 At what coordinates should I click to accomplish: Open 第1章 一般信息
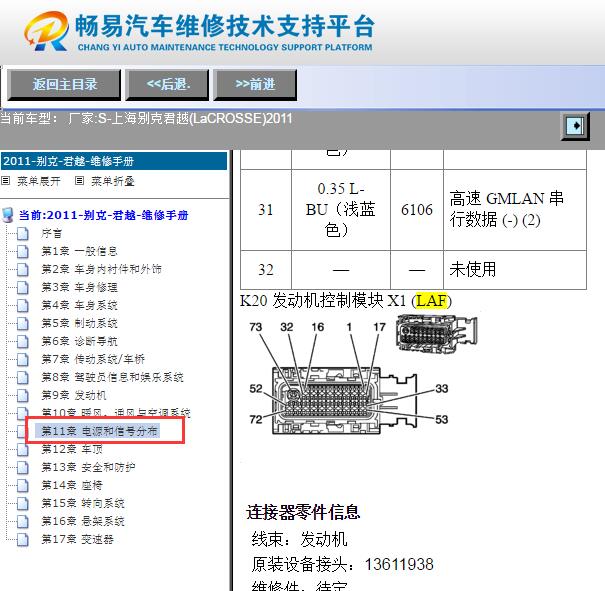[x=79, y=252]
